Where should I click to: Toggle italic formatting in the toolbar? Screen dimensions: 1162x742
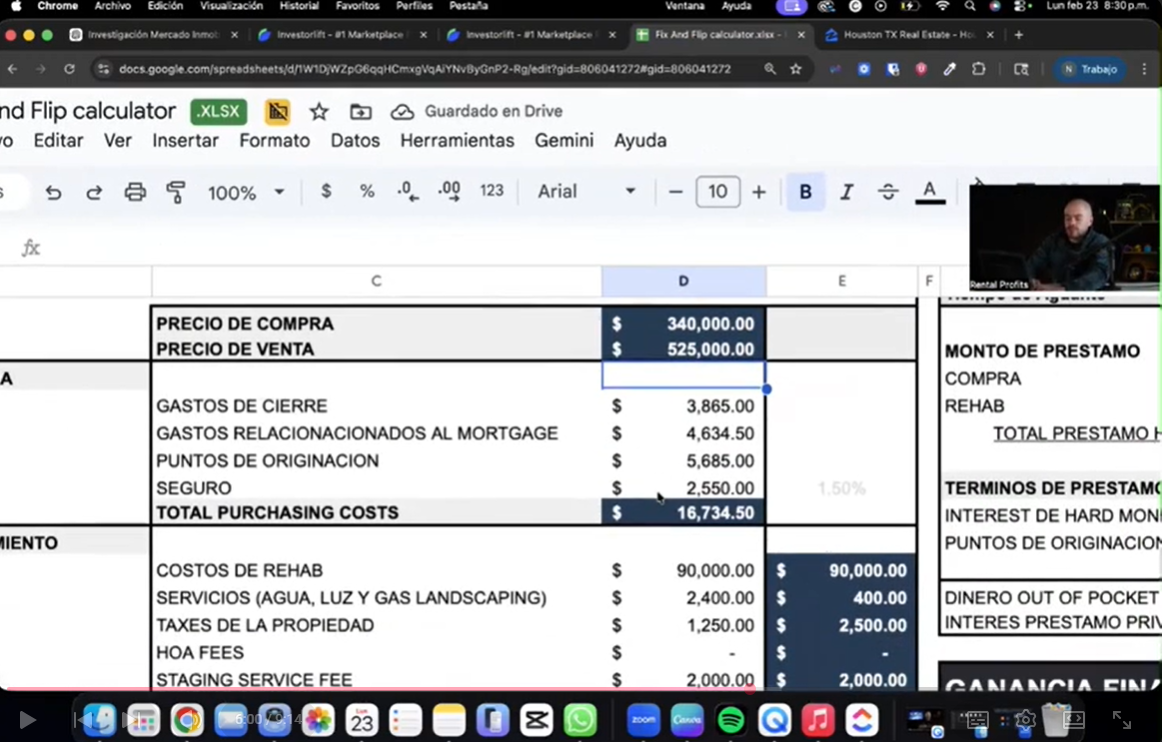coord(846,192)
